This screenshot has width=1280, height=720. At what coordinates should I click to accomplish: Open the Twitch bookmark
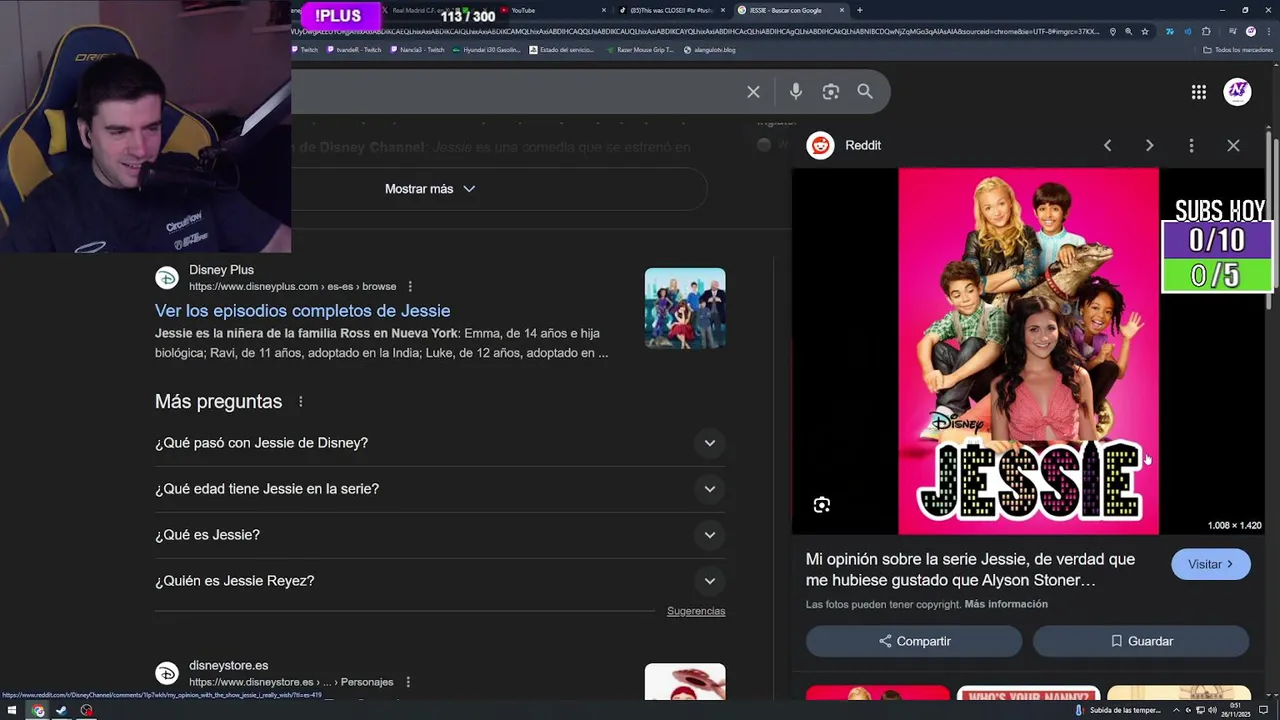305,50
